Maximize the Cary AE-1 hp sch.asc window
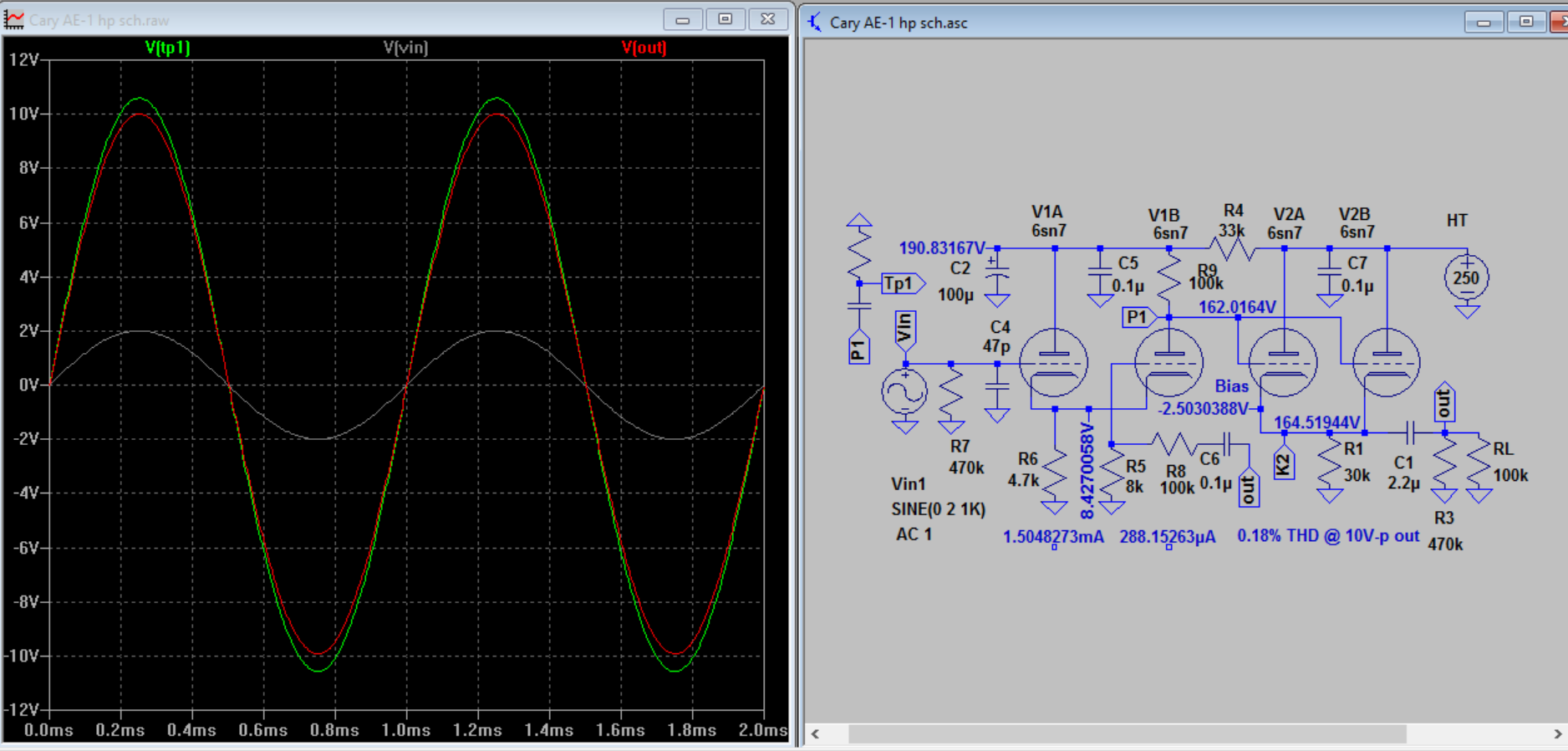This screenshot has width=1568, height=751. 1527,22
